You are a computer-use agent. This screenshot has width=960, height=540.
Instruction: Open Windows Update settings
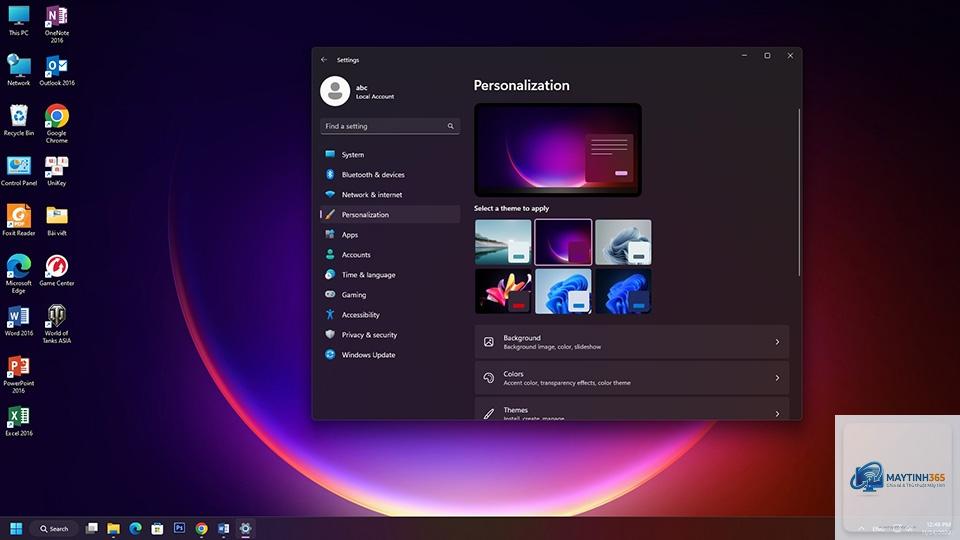389,354
